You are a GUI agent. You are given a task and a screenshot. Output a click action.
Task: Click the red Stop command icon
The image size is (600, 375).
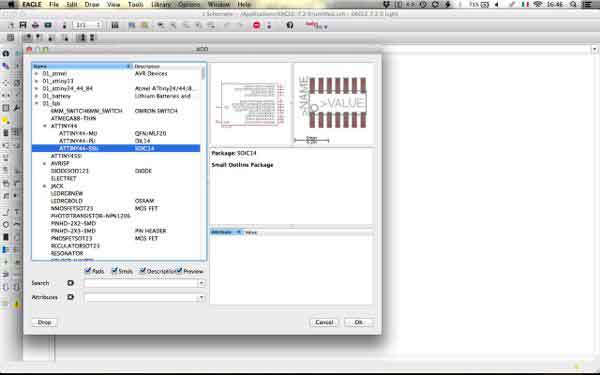point(256,25)
